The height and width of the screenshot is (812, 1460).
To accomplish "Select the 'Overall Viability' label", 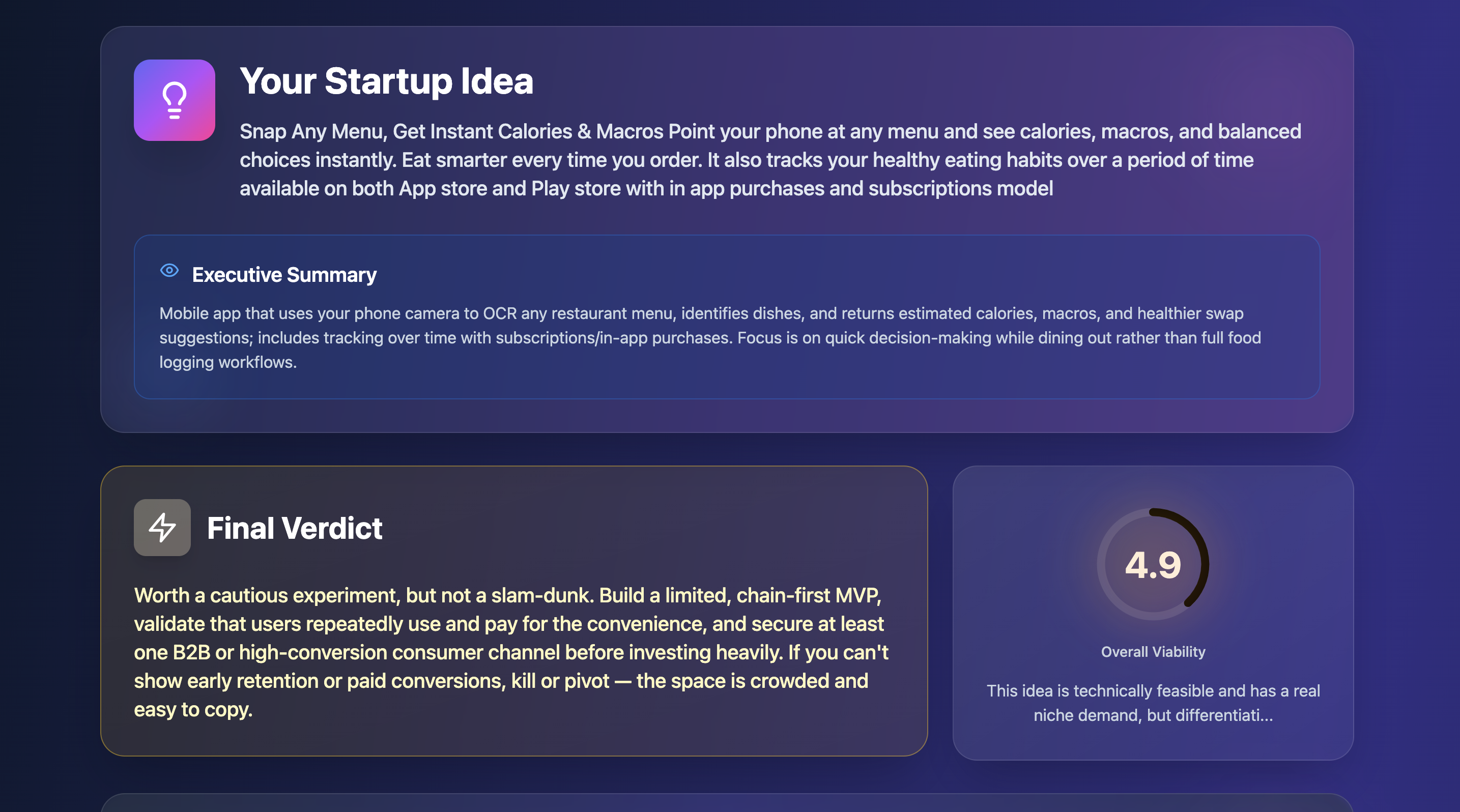I will pyautogui.click(x=1152, y=652).
